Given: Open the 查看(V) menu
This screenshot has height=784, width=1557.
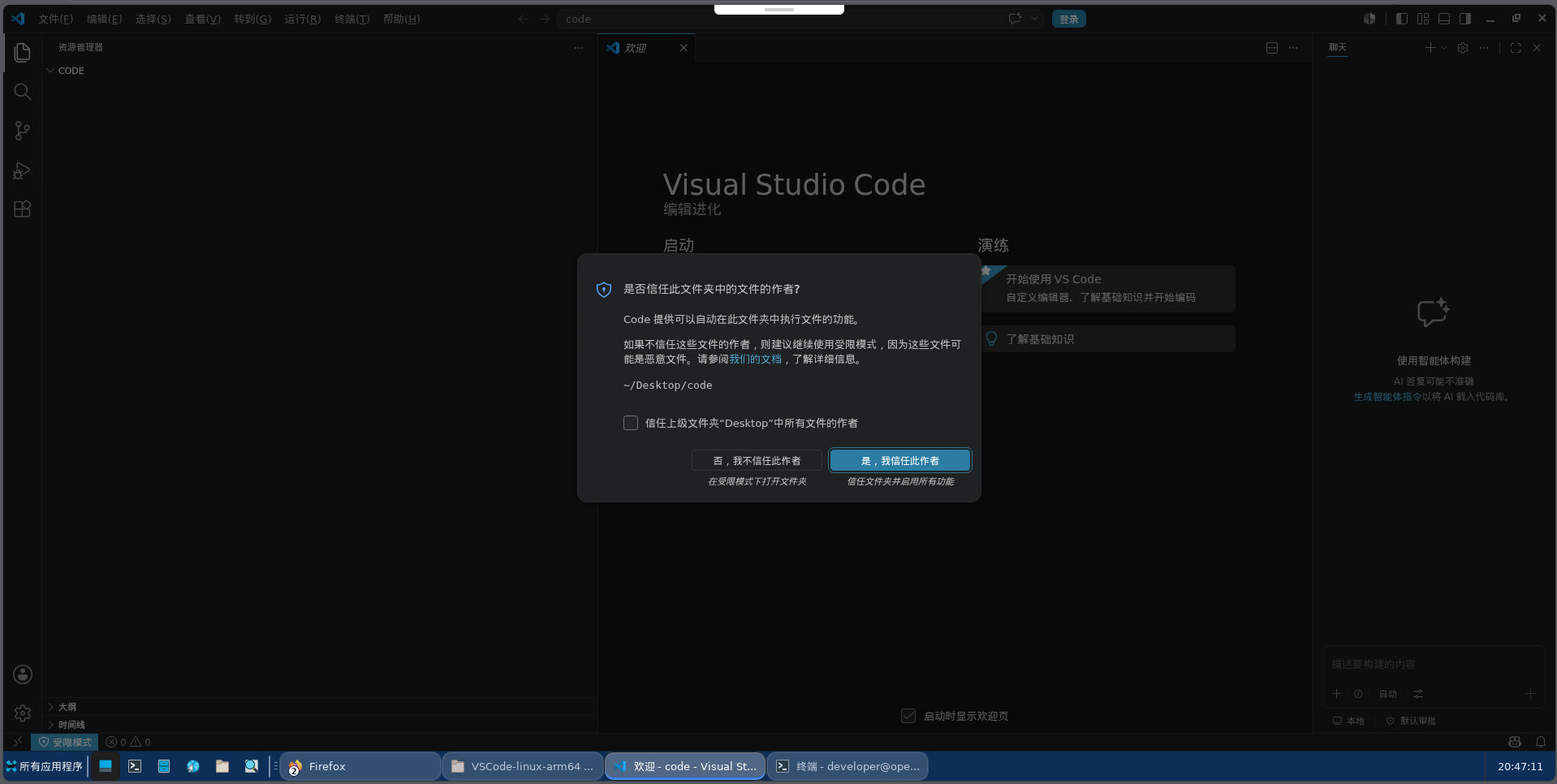Looking at the screenshot, I should (x=202, y=19).
